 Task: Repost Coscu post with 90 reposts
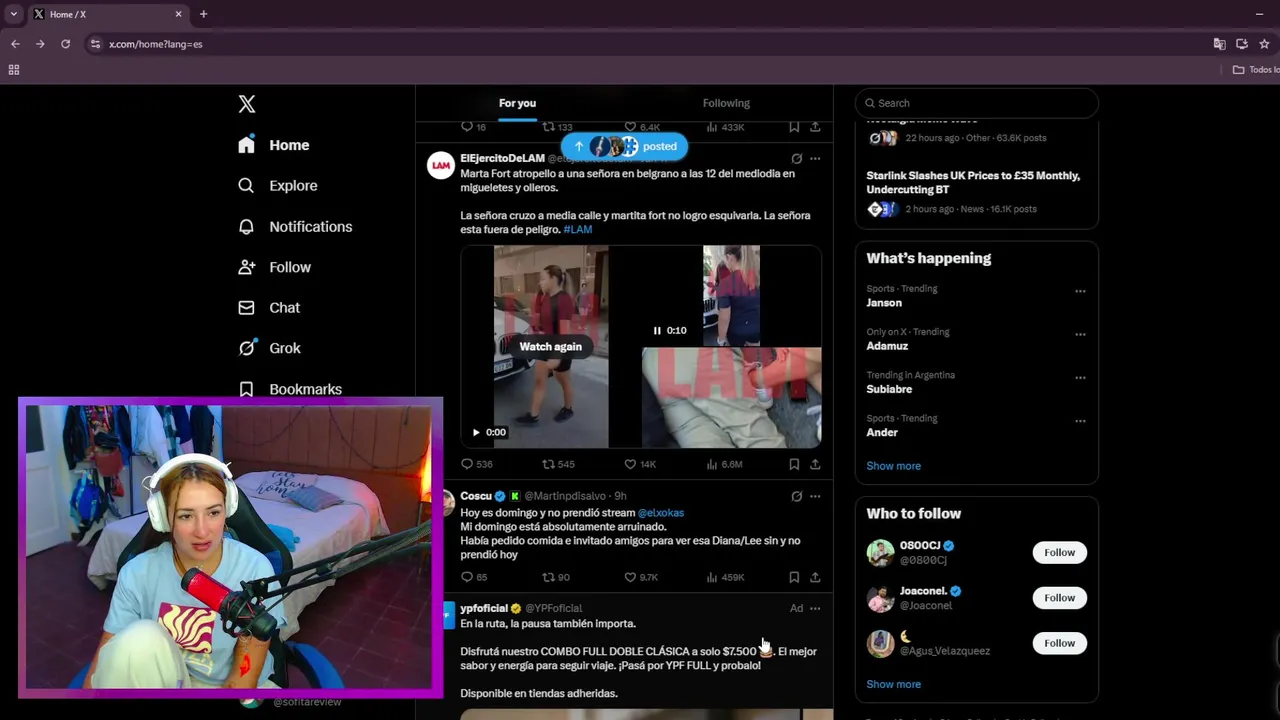(555, 577)
